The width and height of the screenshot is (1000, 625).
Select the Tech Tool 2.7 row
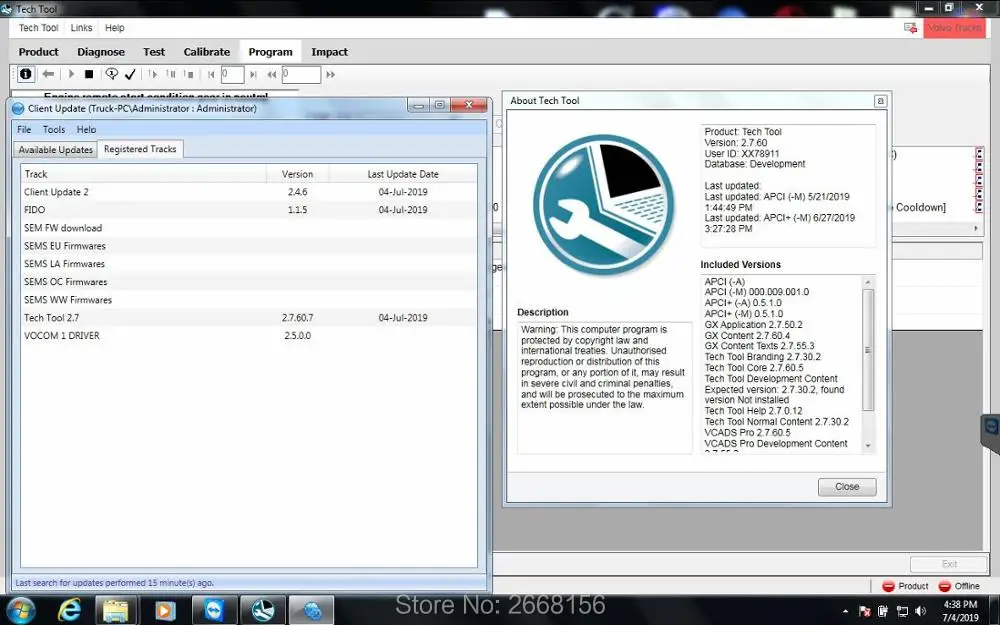click(x=249, y=318)
